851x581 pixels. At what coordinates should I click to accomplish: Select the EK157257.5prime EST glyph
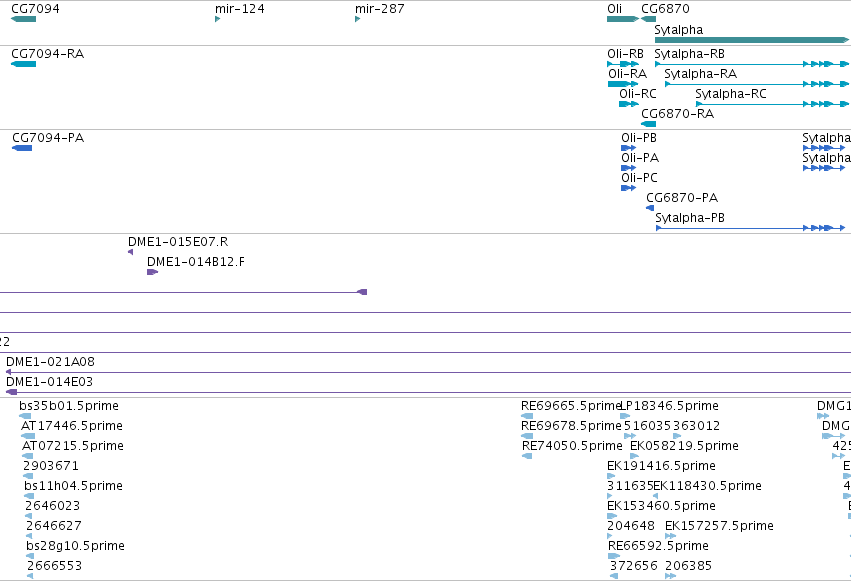pyautogui.click(x=671, y=537)
